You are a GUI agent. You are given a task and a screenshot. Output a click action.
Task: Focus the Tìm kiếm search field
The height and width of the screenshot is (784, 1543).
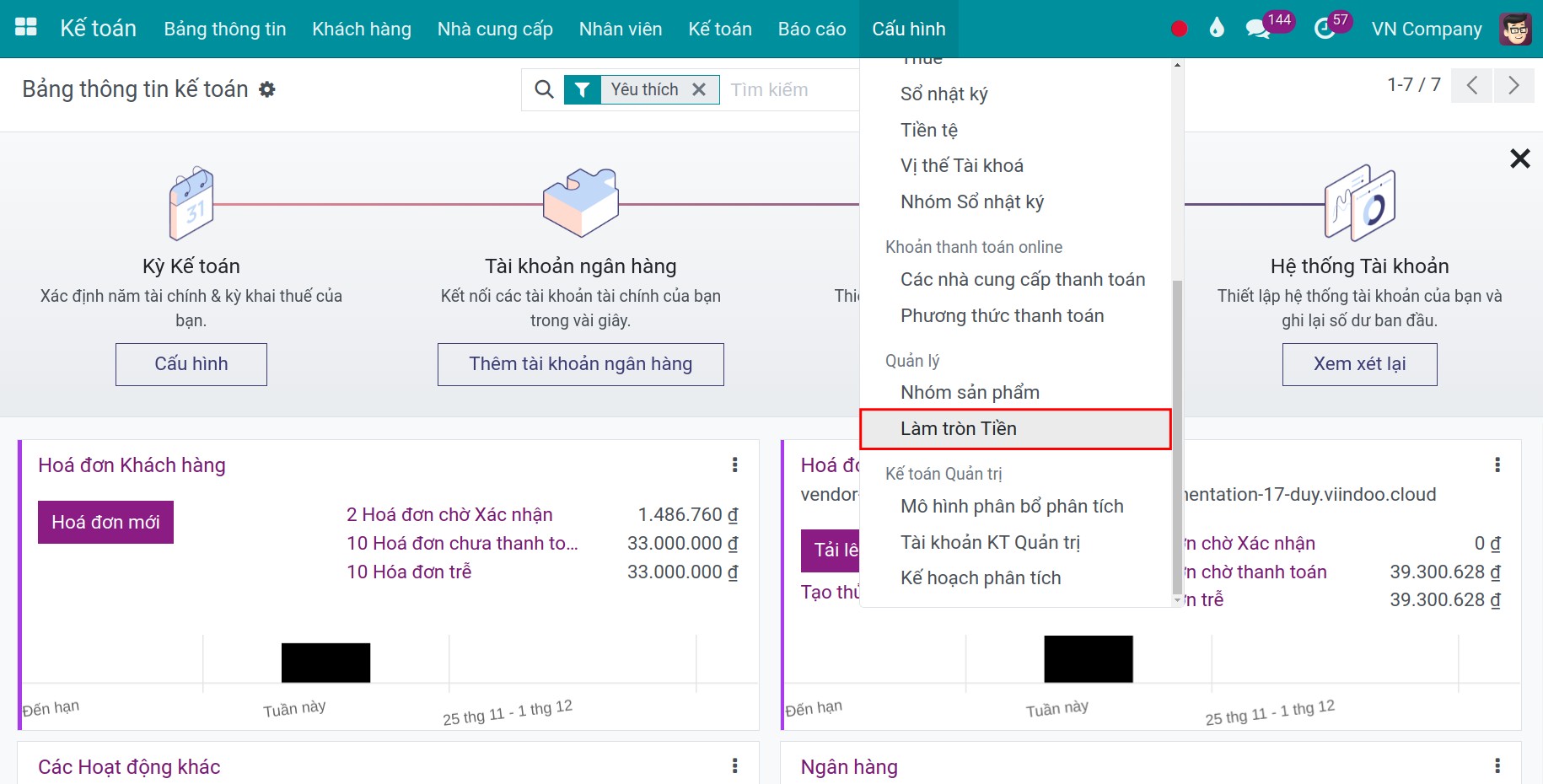[793, 89]
